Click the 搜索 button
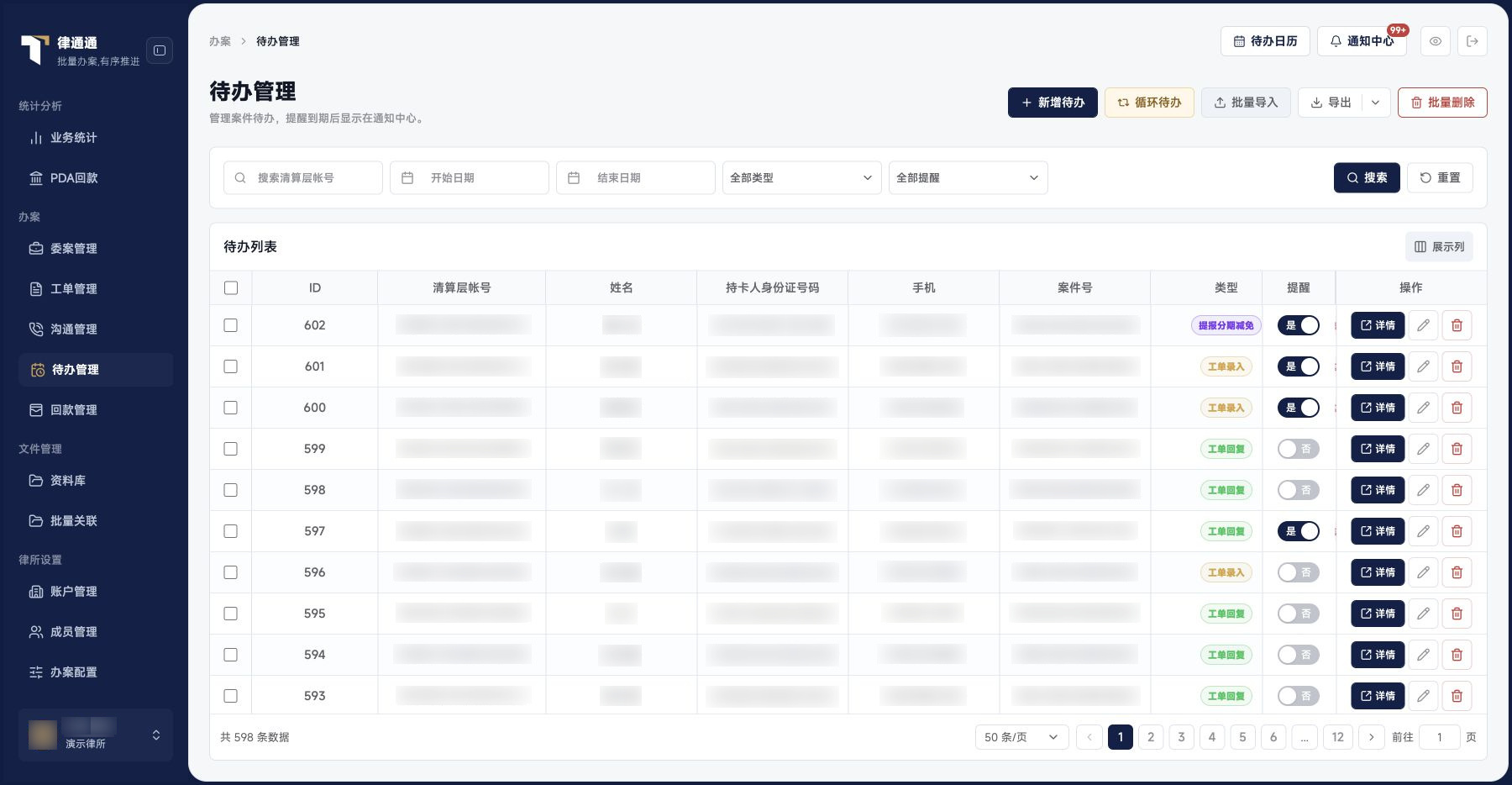The image size is (1512, 785). (x=1367, y=178)
